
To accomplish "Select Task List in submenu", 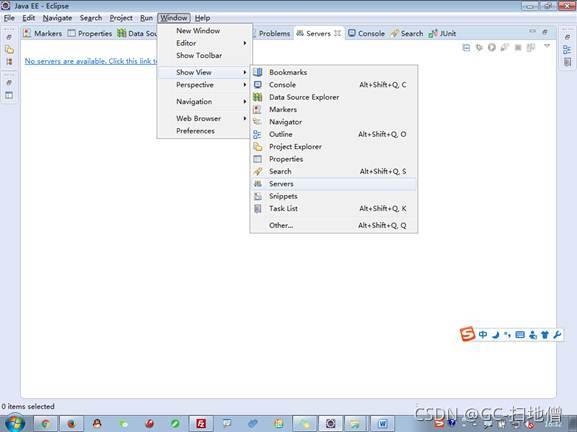I will 333,209.
